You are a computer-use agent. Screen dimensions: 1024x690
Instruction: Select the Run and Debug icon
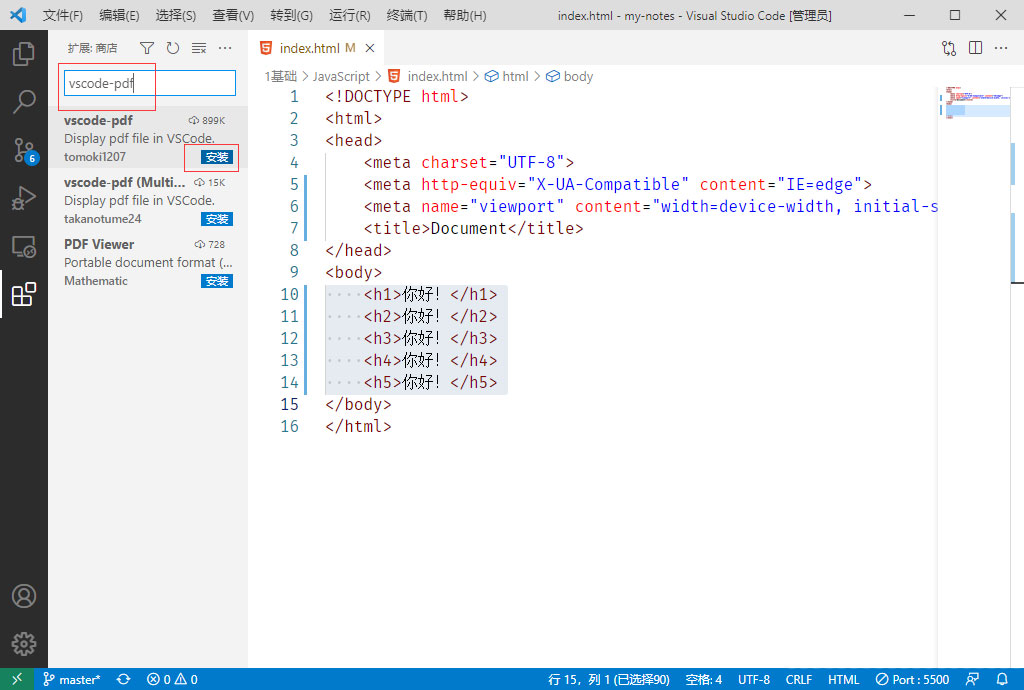pos(24,196)
